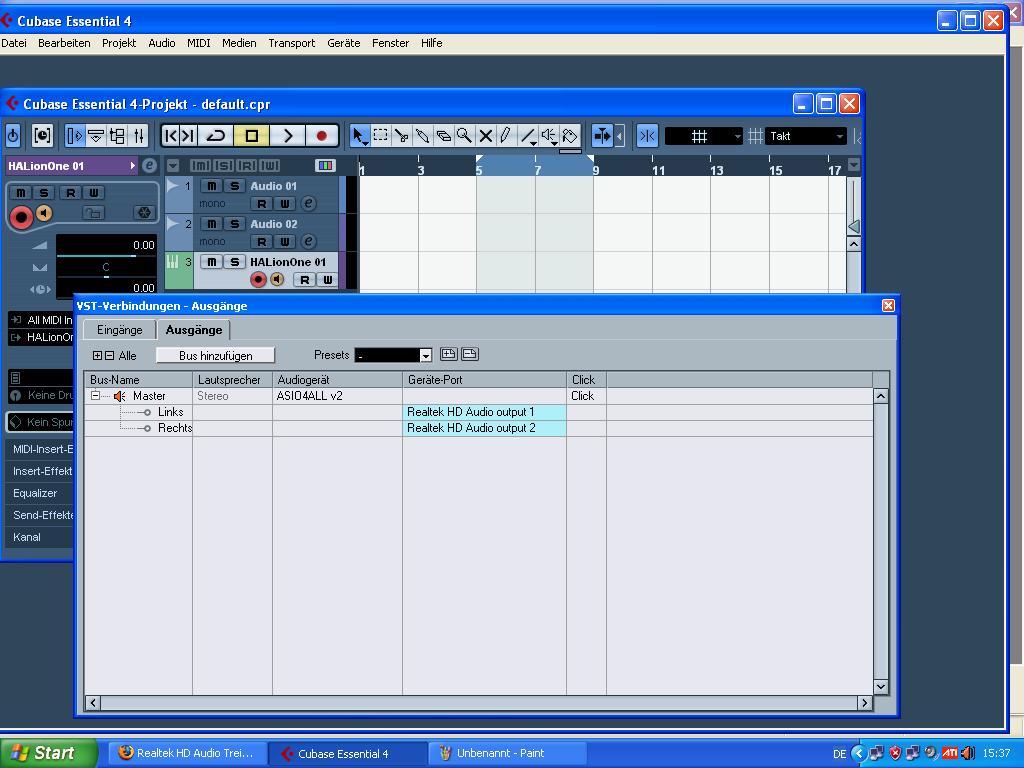The image size is (1024, 768).
Task: Open the Takt grid type dropdown
Action: pos(806,136)
